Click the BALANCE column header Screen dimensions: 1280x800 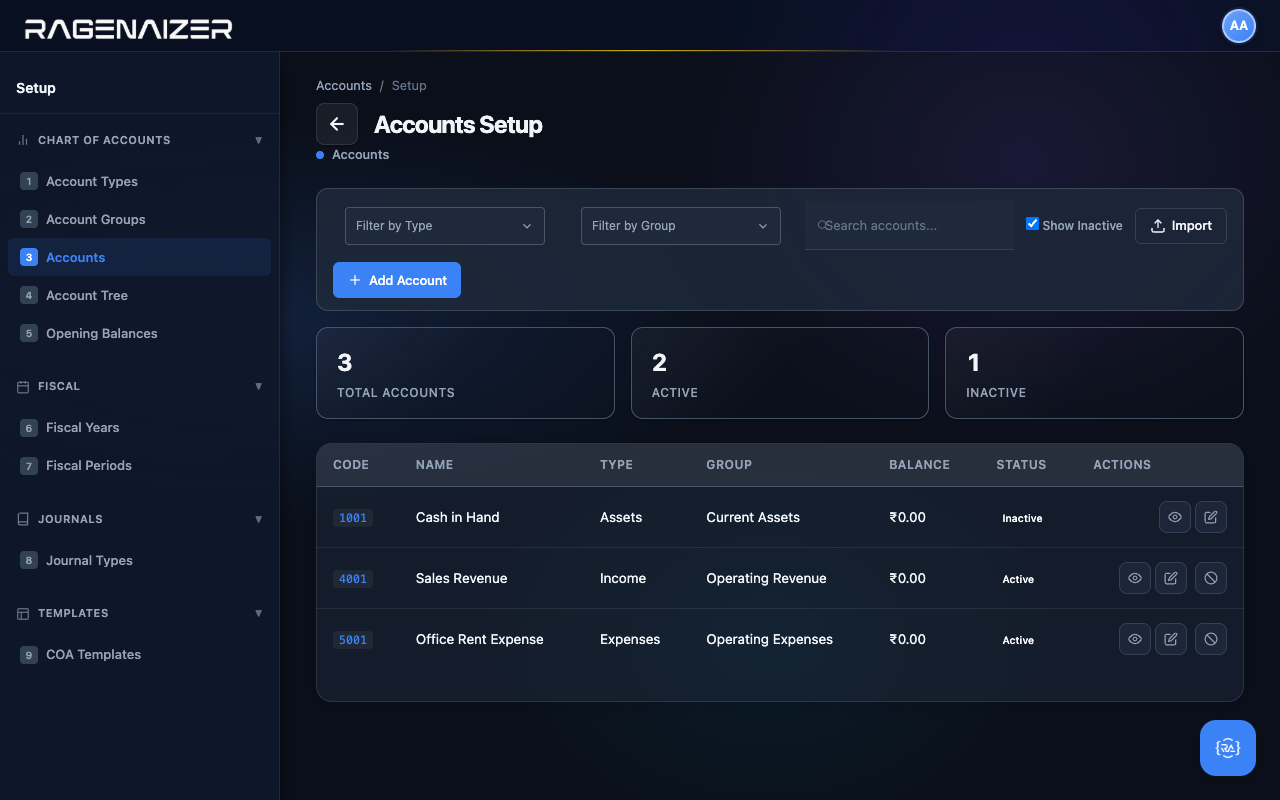click(919, 465)
